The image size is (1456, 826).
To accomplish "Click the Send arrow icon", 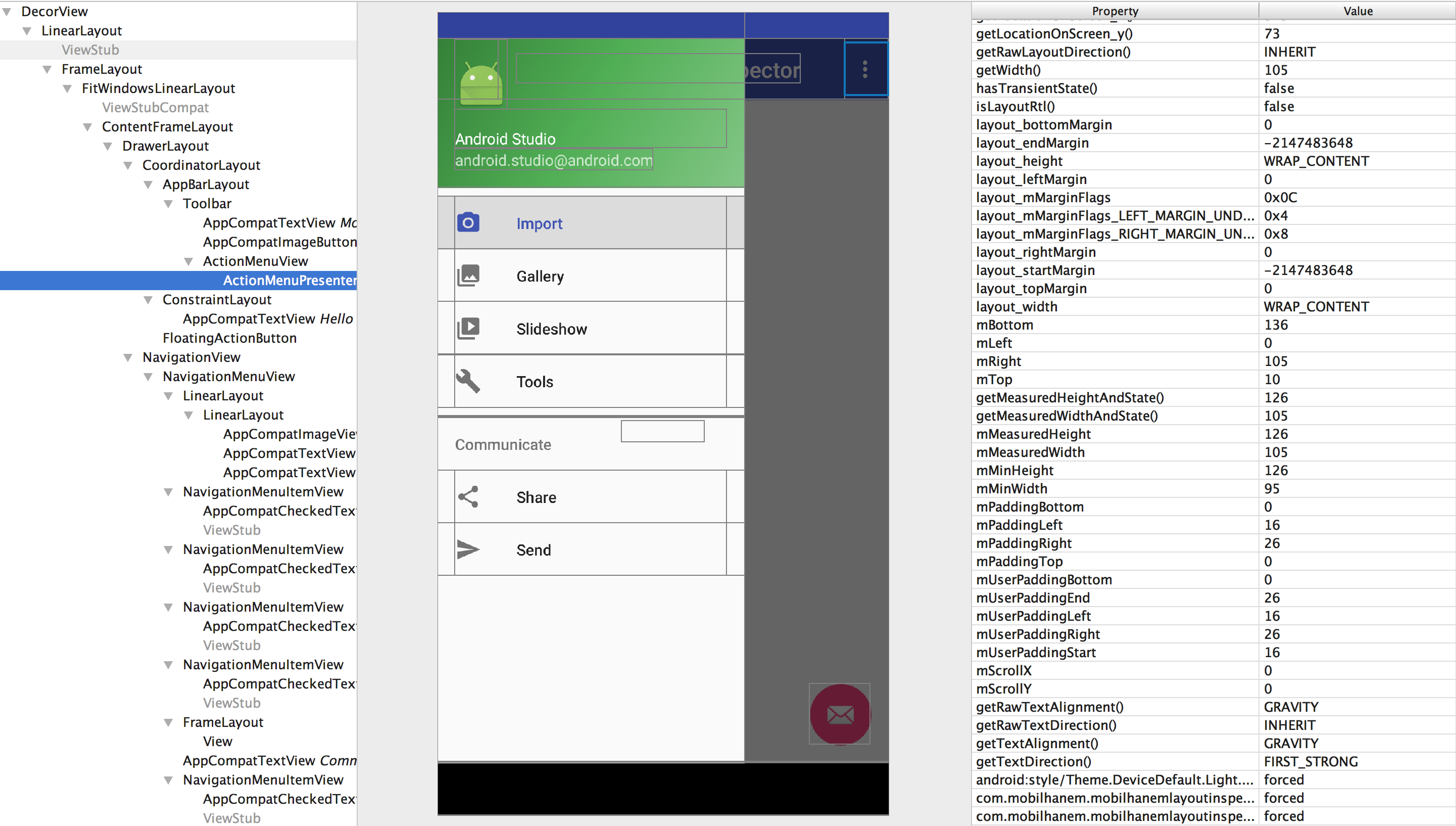I will coord(468,549).
